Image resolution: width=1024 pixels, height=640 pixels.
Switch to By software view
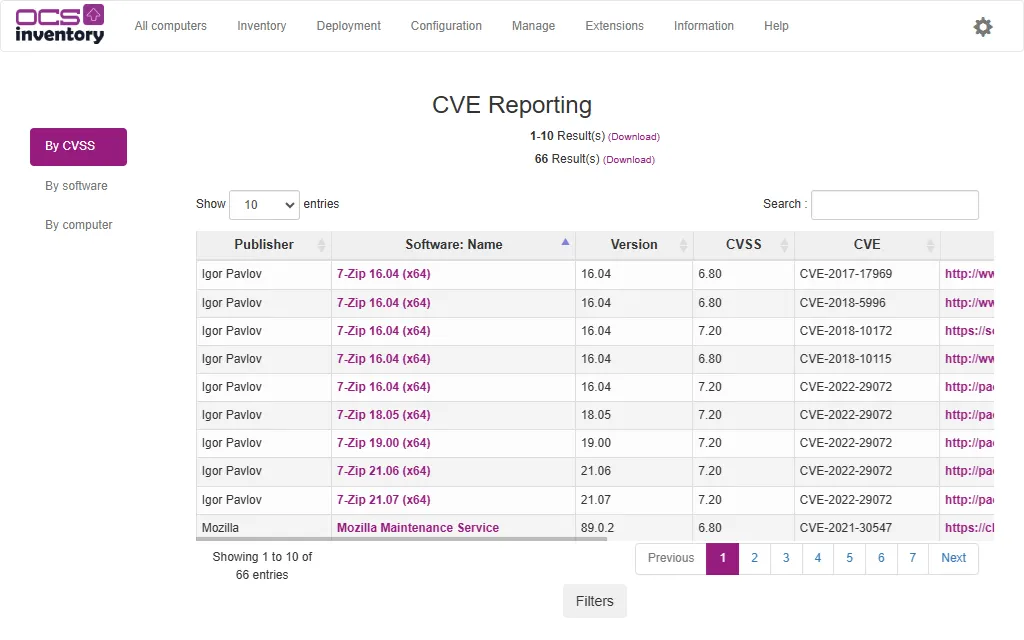(76, 186)
